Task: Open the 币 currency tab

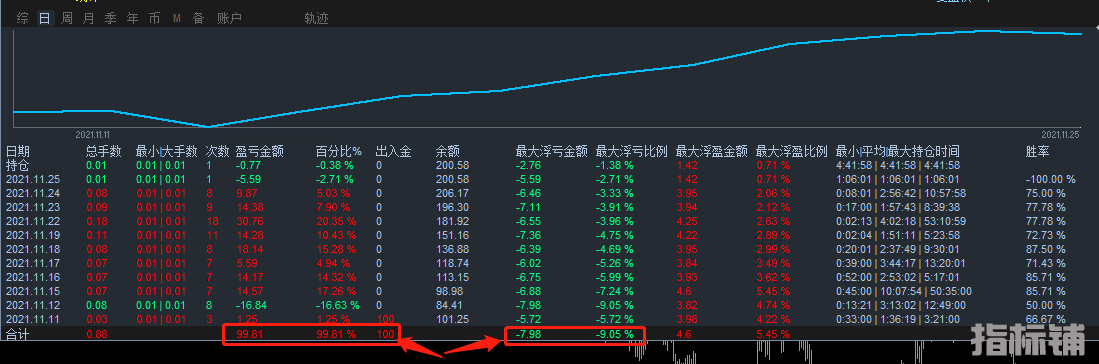Action: (x=154, y=19)
